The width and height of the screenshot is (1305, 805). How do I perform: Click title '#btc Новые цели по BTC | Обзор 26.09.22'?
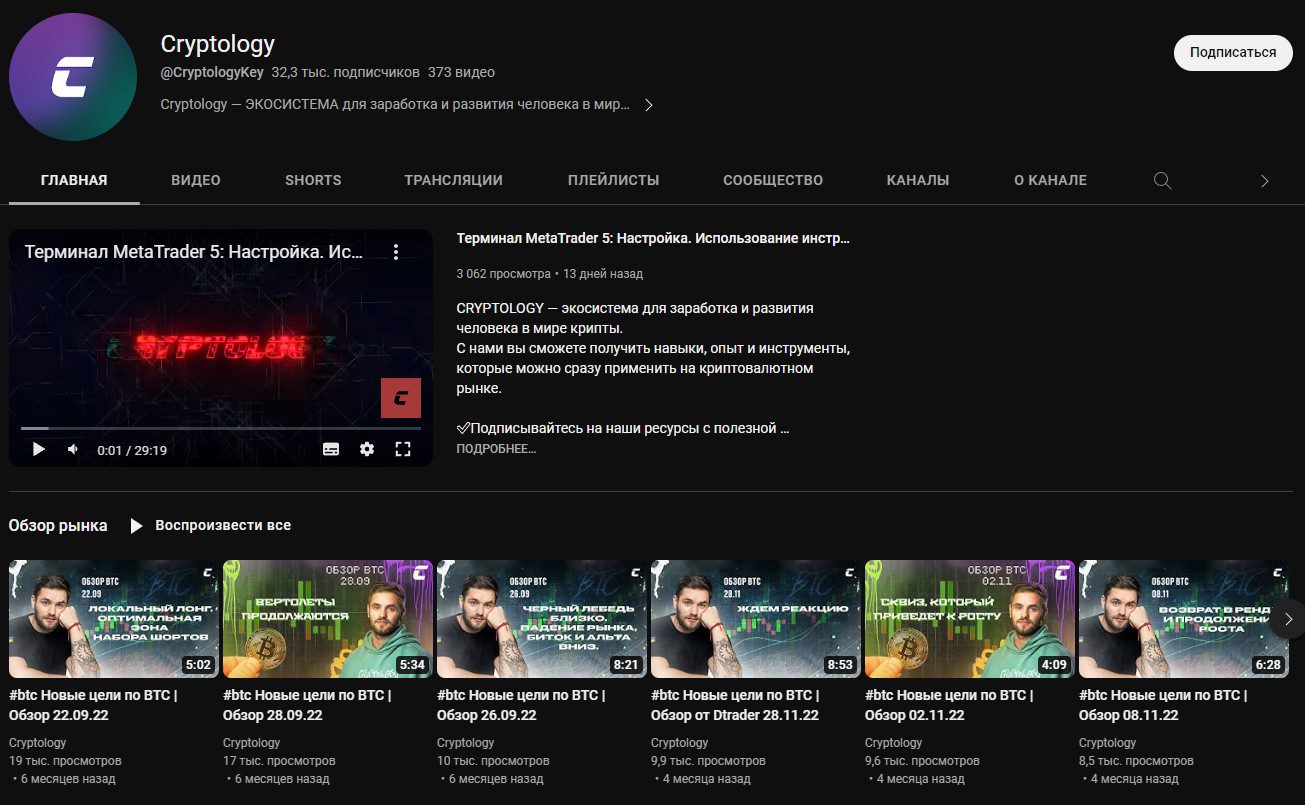[x=521, y=705]
